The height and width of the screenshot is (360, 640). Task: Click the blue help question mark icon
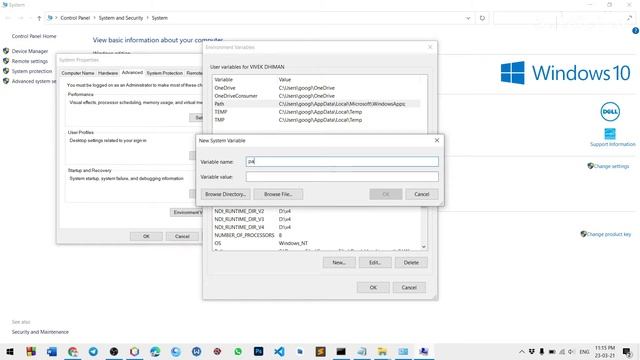636,31
